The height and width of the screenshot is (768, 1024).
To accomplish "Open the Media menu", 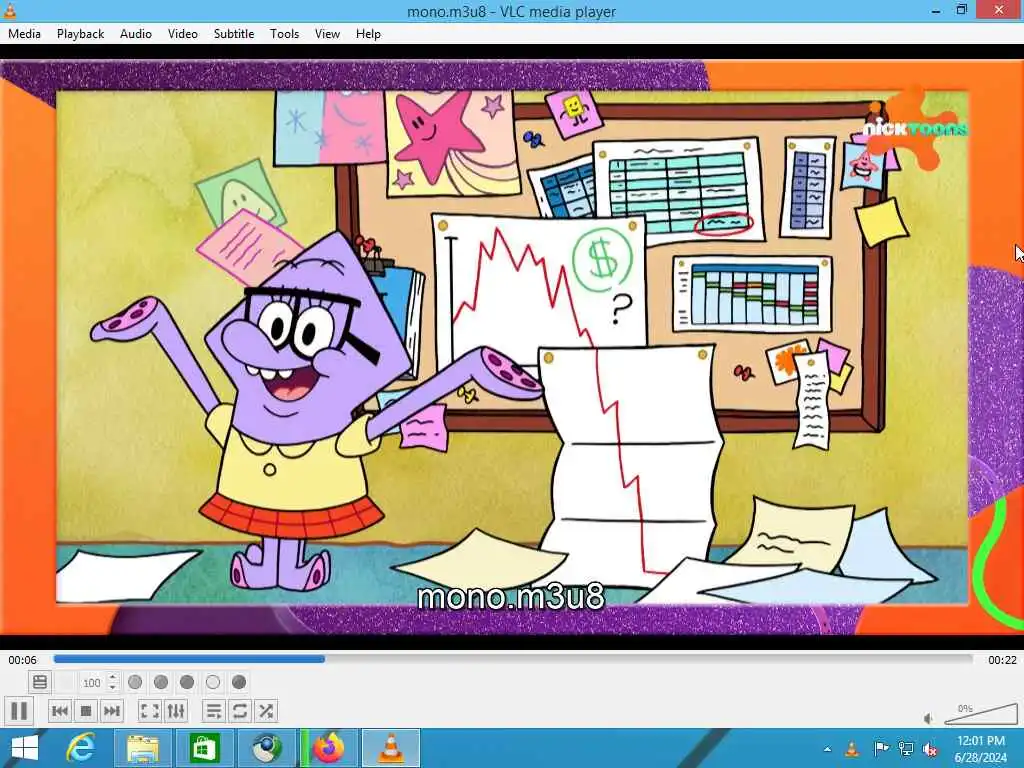I will coord(24,34).
